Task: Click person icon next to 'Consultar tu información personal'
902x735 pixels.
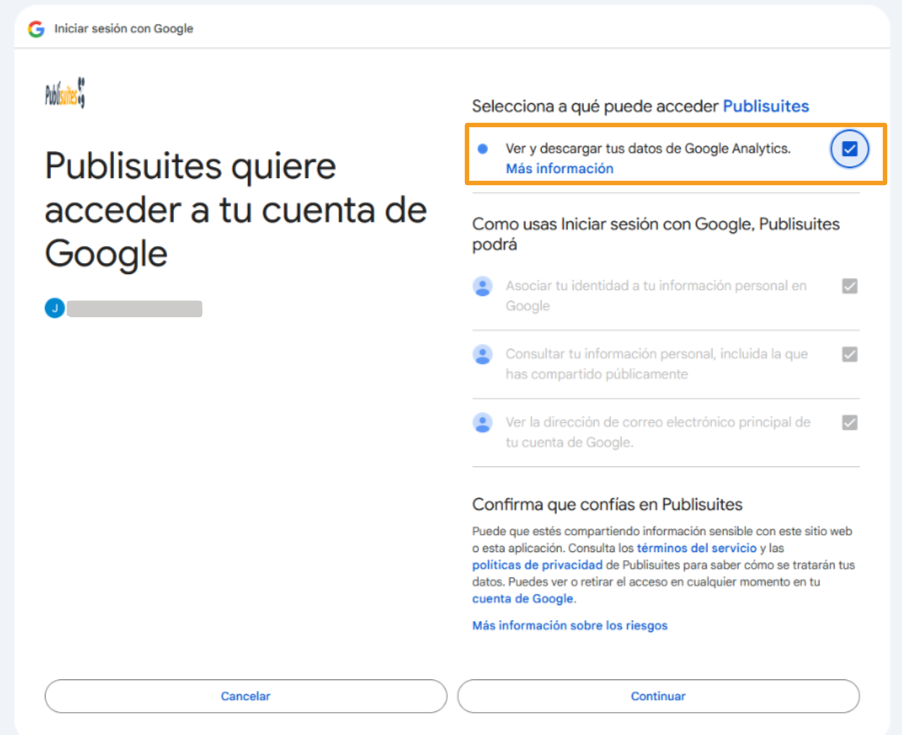Action: (x=483, y=355)
